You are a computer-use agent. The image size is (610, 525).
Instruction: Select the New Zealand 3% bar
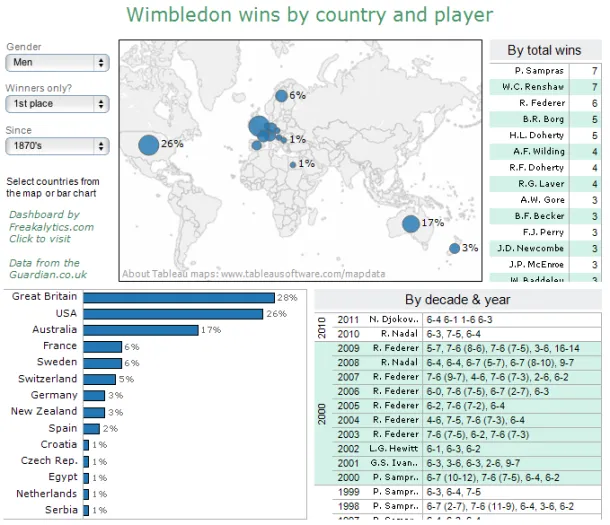coord(94,412)
